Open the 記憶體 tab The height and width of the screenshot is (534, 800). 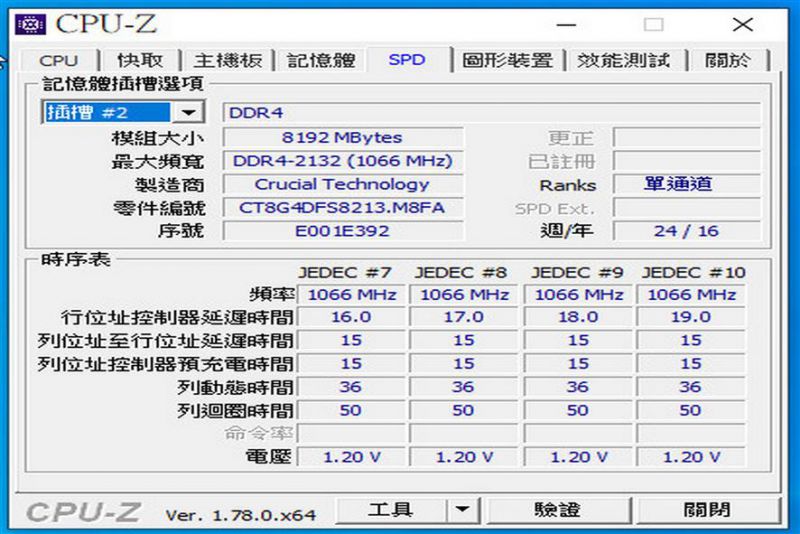321,60
